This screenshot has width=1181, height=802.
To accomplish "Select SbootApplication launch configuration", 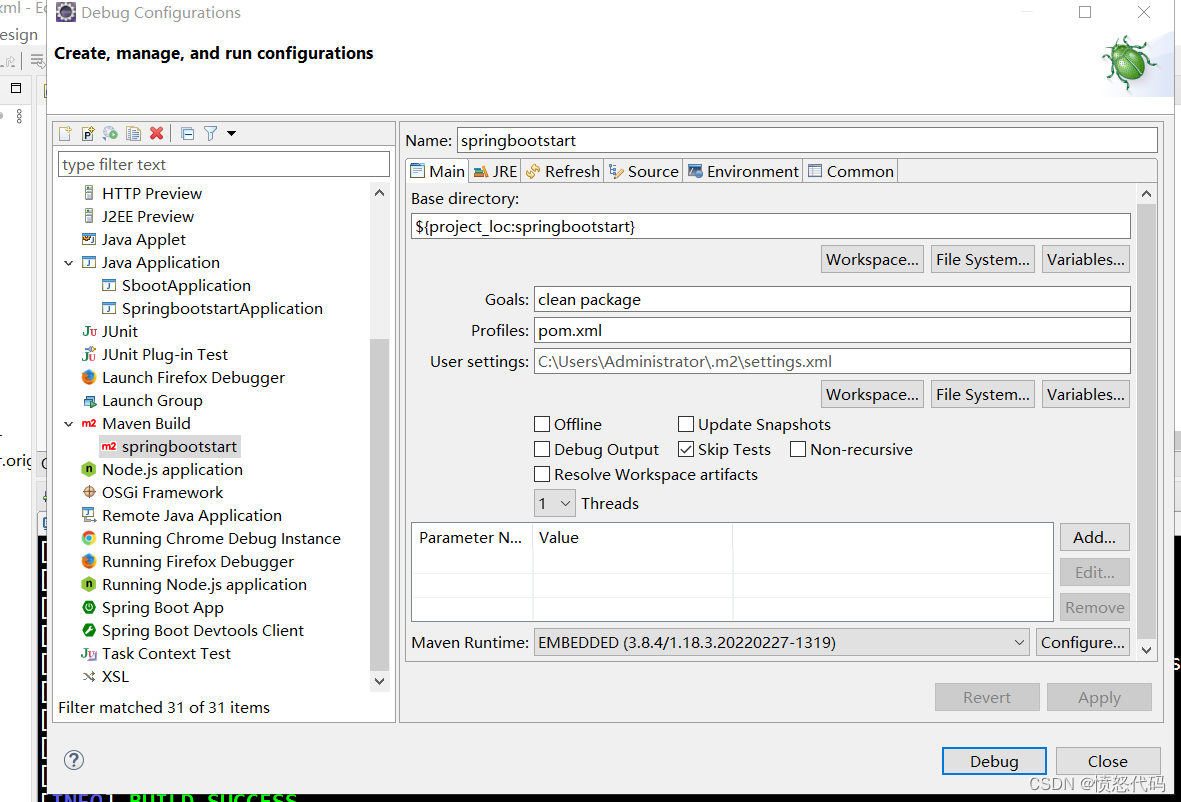I will (186, 285).
